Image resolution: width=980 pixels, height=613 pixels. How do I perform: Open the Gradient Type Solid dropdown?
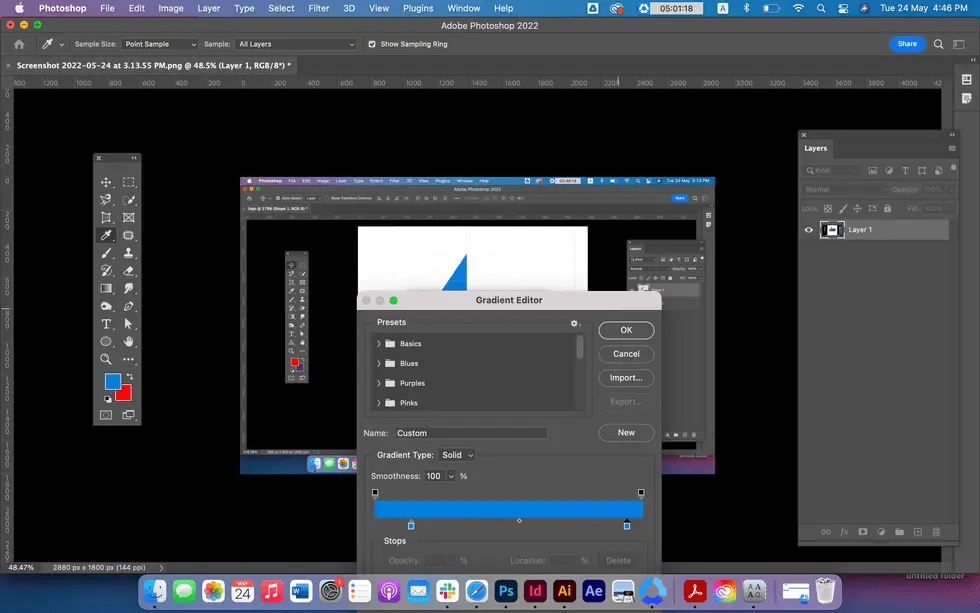457,455
